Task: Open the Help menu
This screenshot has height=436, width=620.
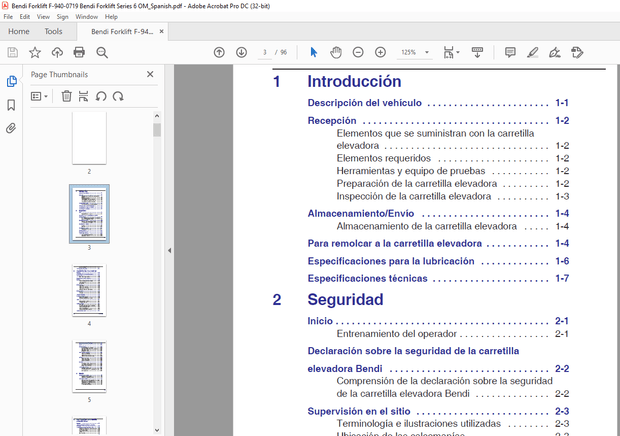Action: (111, 17)
